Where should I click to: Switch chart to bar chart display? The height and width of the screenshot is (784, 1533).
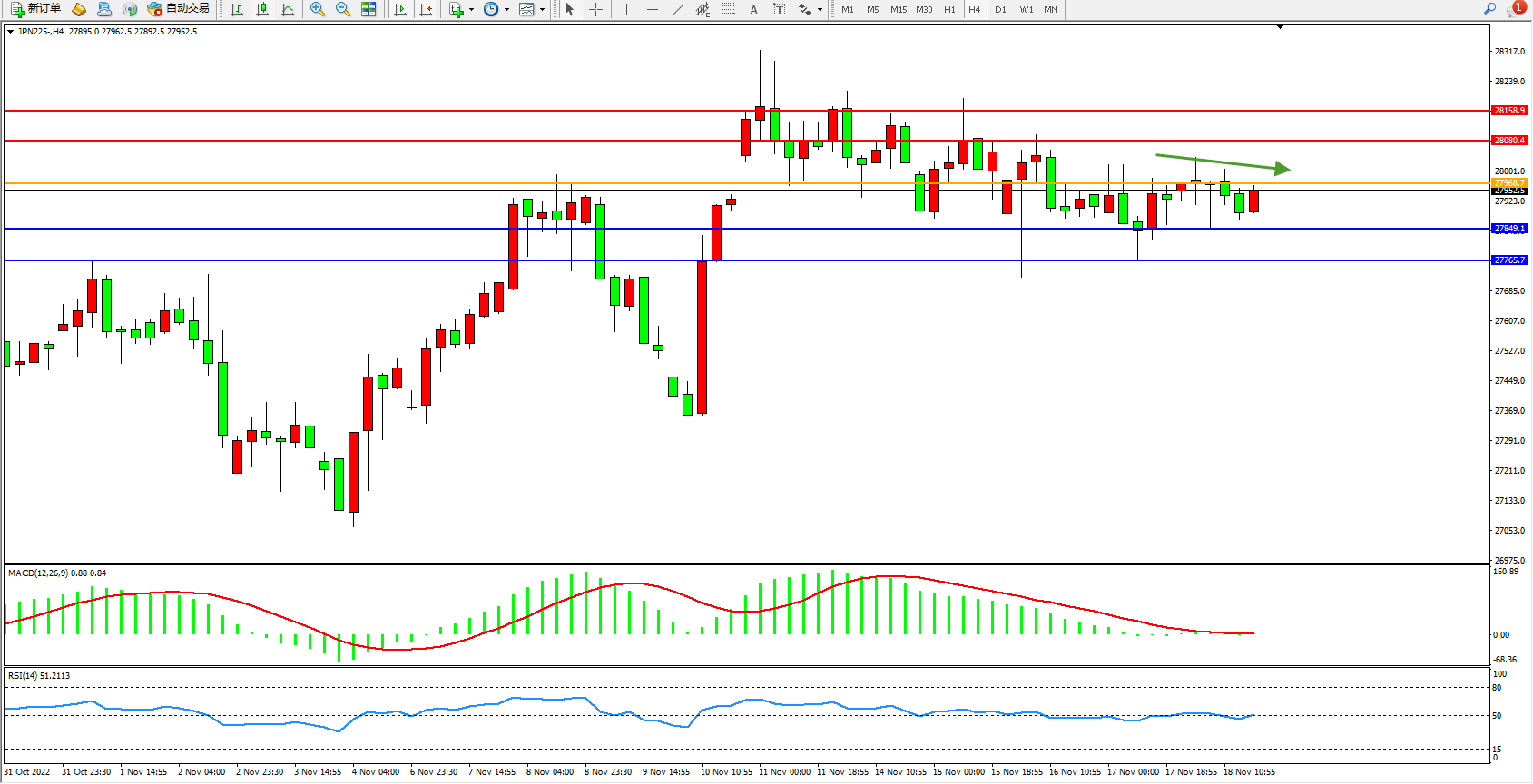coord(237,9)
